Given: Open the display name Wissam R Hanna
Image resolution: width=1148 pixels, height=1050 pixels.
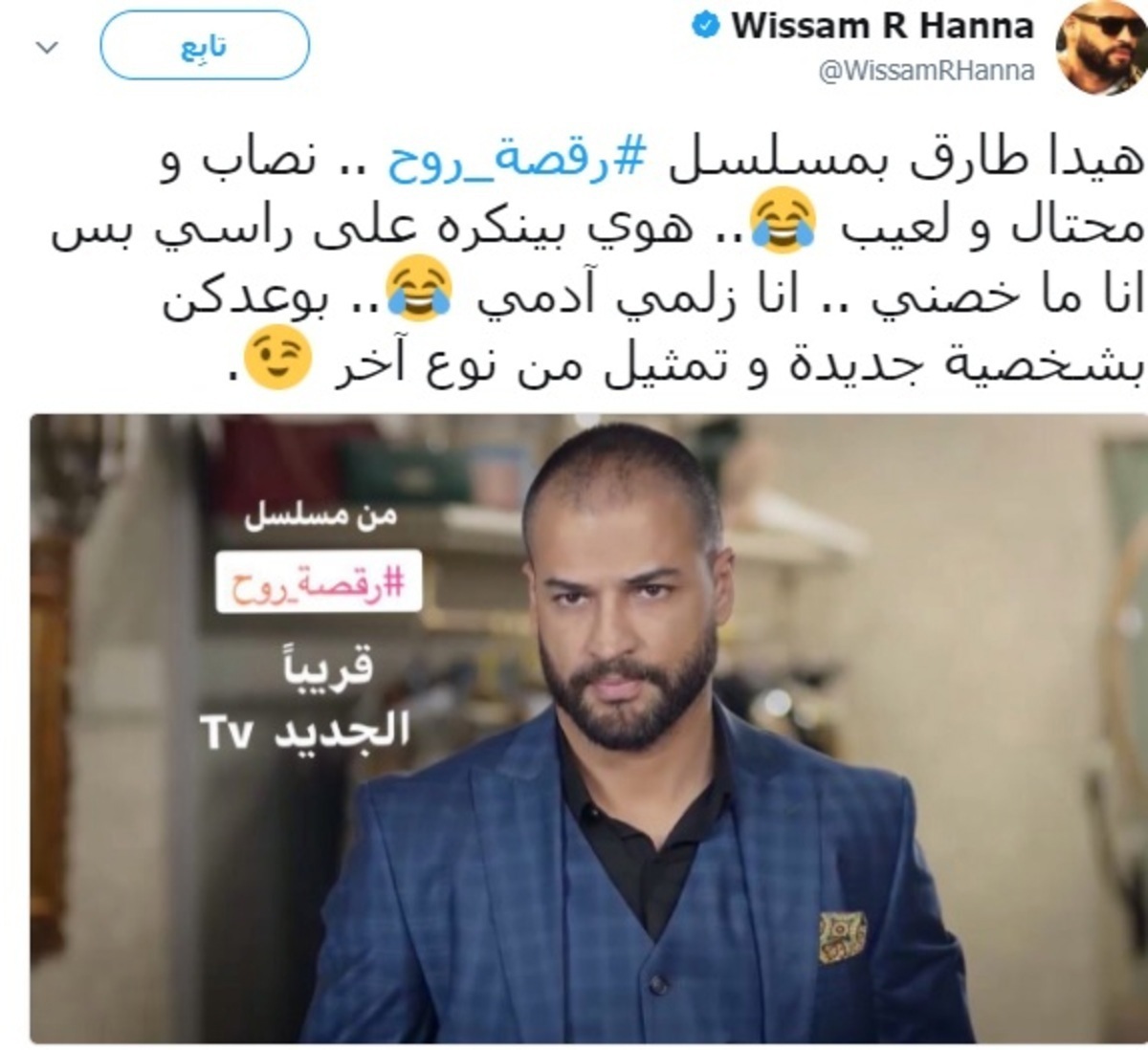Looking at the screenshot, I should click(882, 26).
